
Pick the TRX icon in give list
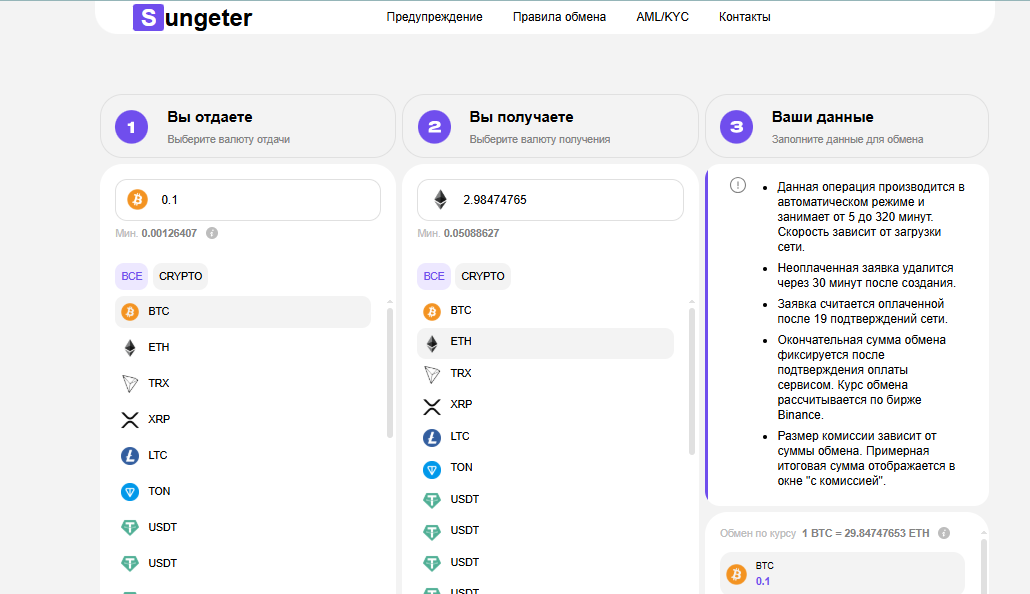click(130, 384)
